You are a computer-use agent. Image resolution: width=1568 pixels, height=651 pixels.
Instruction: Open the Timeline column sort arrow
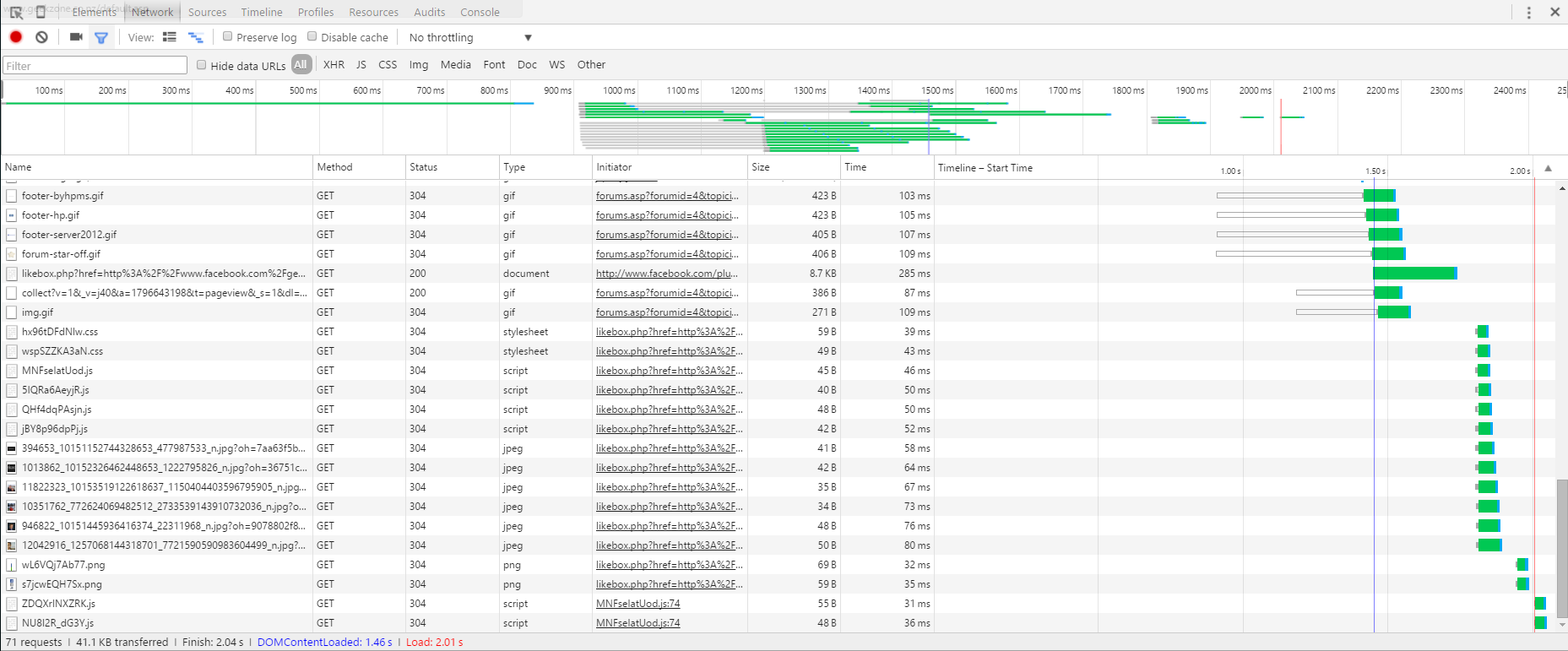(x=1548, y=168)
